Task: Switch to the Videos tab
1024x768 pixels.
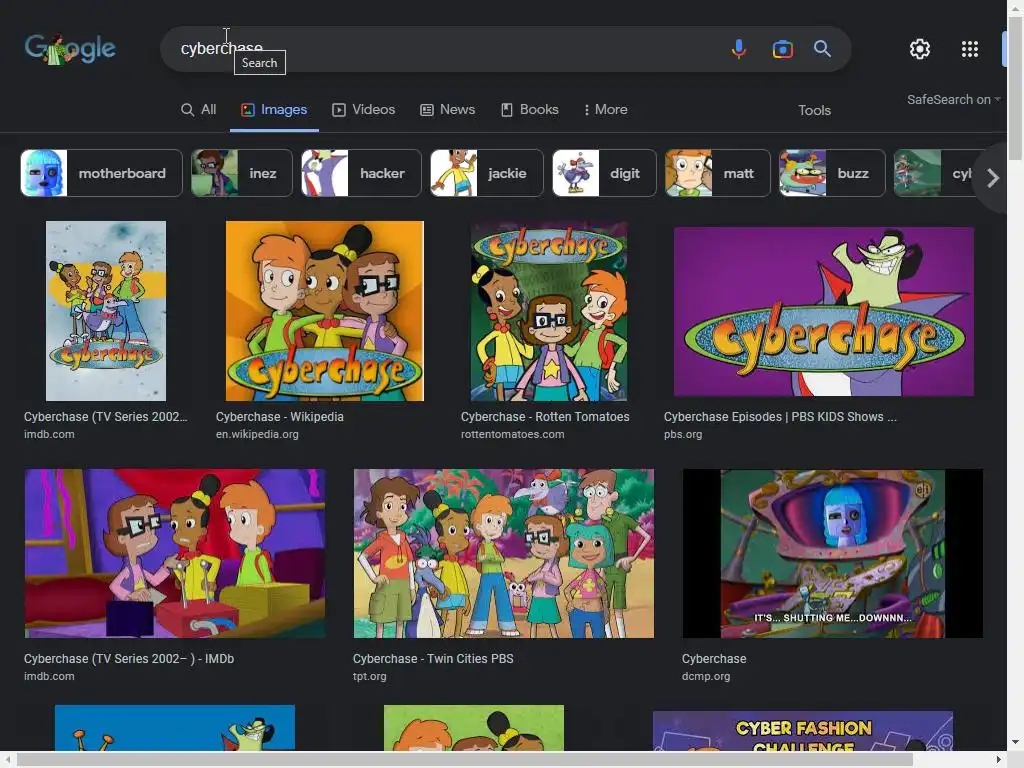Action: 364,110
